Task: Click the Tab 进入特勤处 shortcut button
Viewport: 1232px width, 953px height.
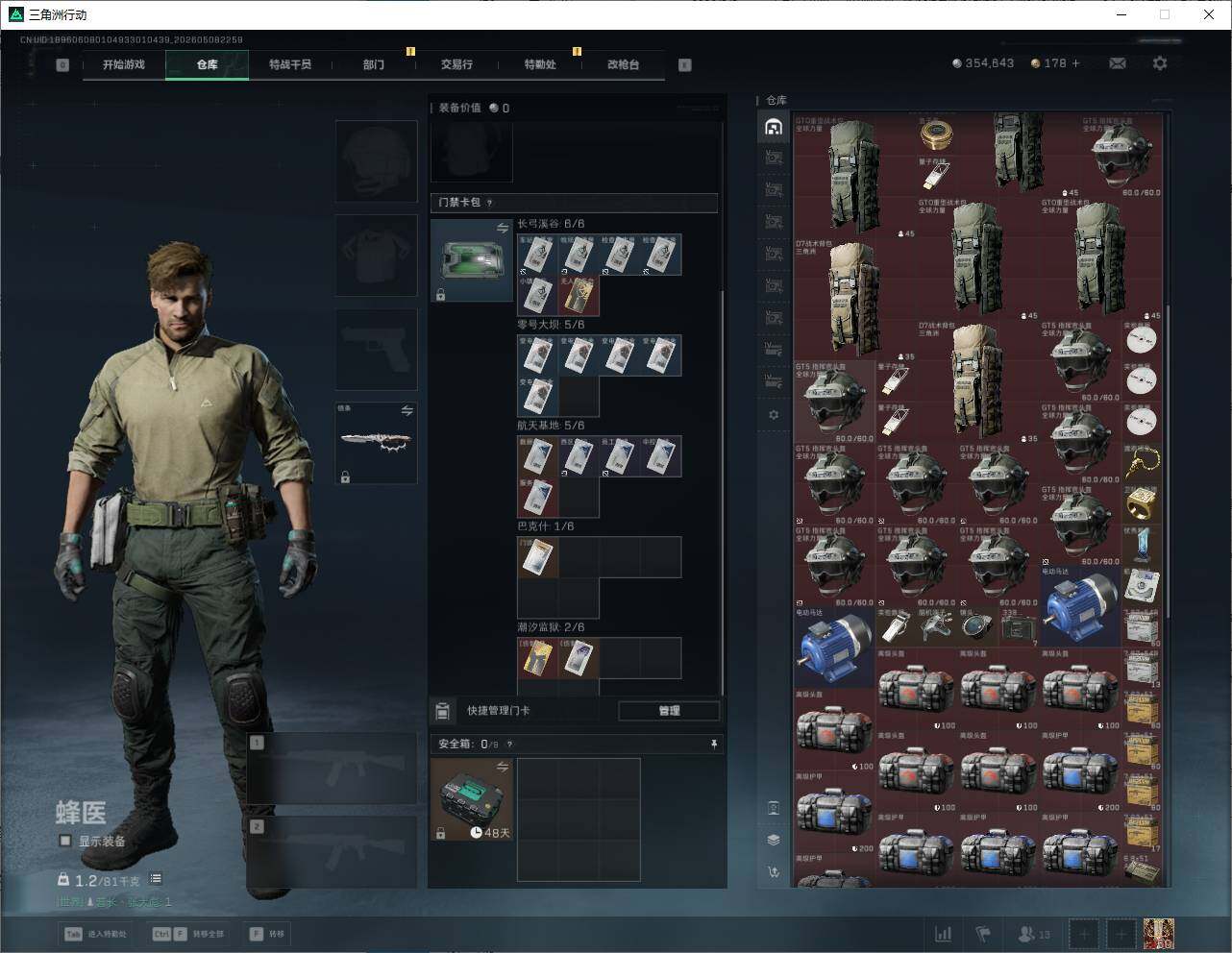Action: [x=94, y=934]
